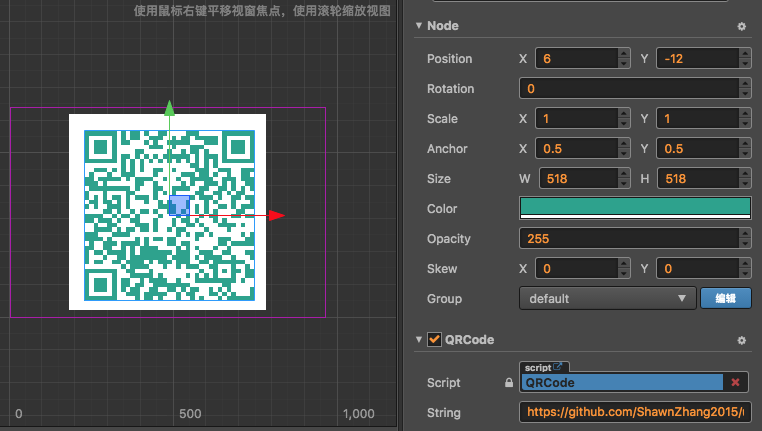
Task: Click the blue square free-move gizmo handle
Action: pyautogui.click(x=179, y=205)
